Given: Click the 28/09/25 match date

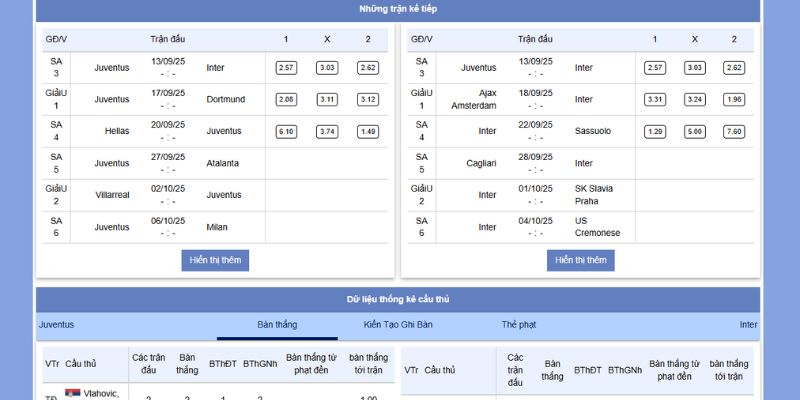Looking at the screenshot, I should pyautogui.click(x=535, y=157).
